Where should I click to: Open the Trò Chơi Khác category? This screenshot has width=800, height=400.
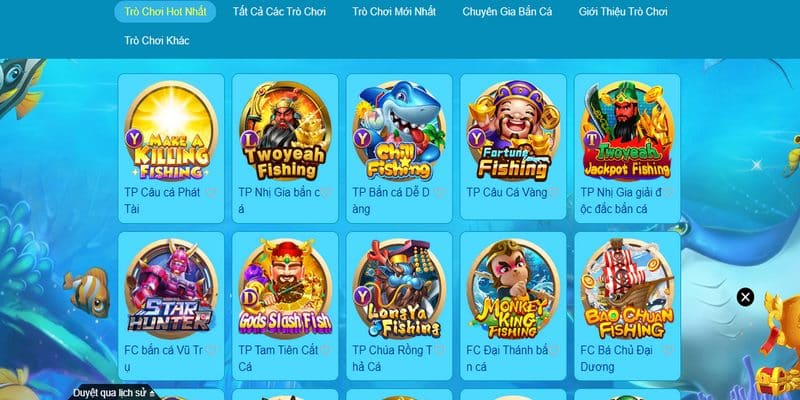157,41
